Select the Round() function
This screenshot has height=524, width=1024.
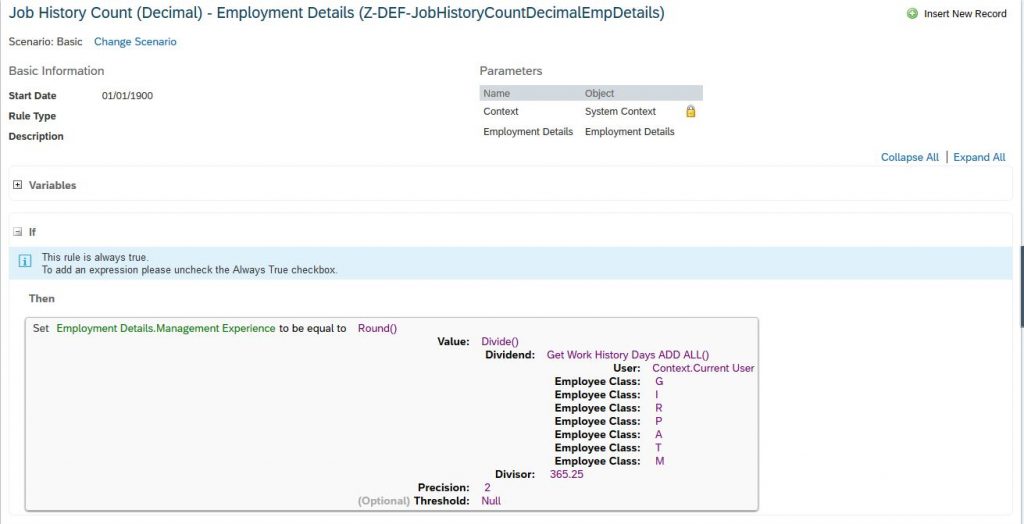coord(377,329)
